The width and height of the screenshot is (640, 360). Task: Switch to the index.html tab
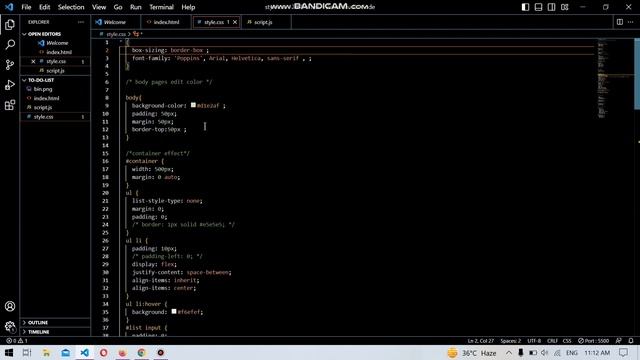click(x=166, y=22)
